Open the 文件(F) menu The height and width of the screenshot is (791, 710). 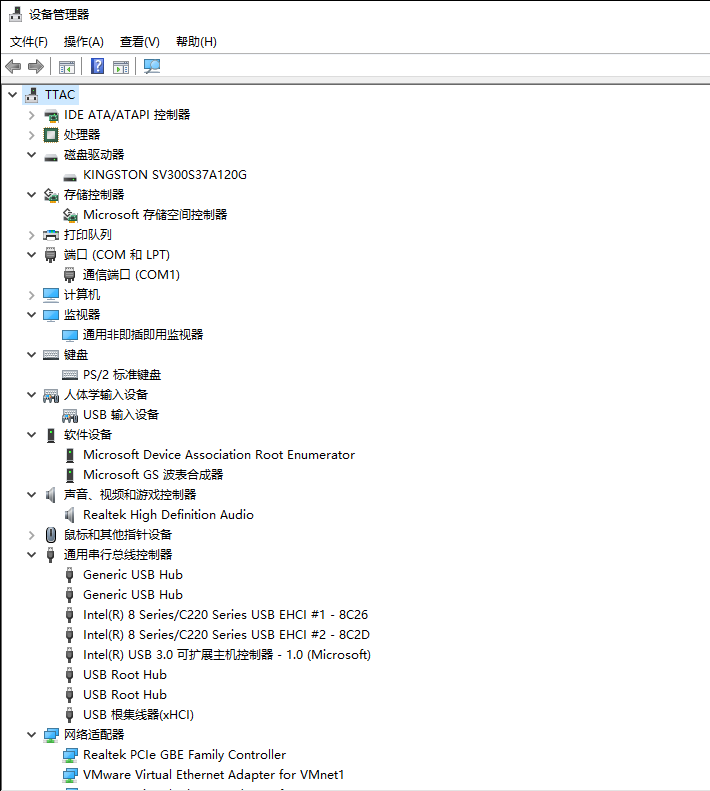coord(29,42)
